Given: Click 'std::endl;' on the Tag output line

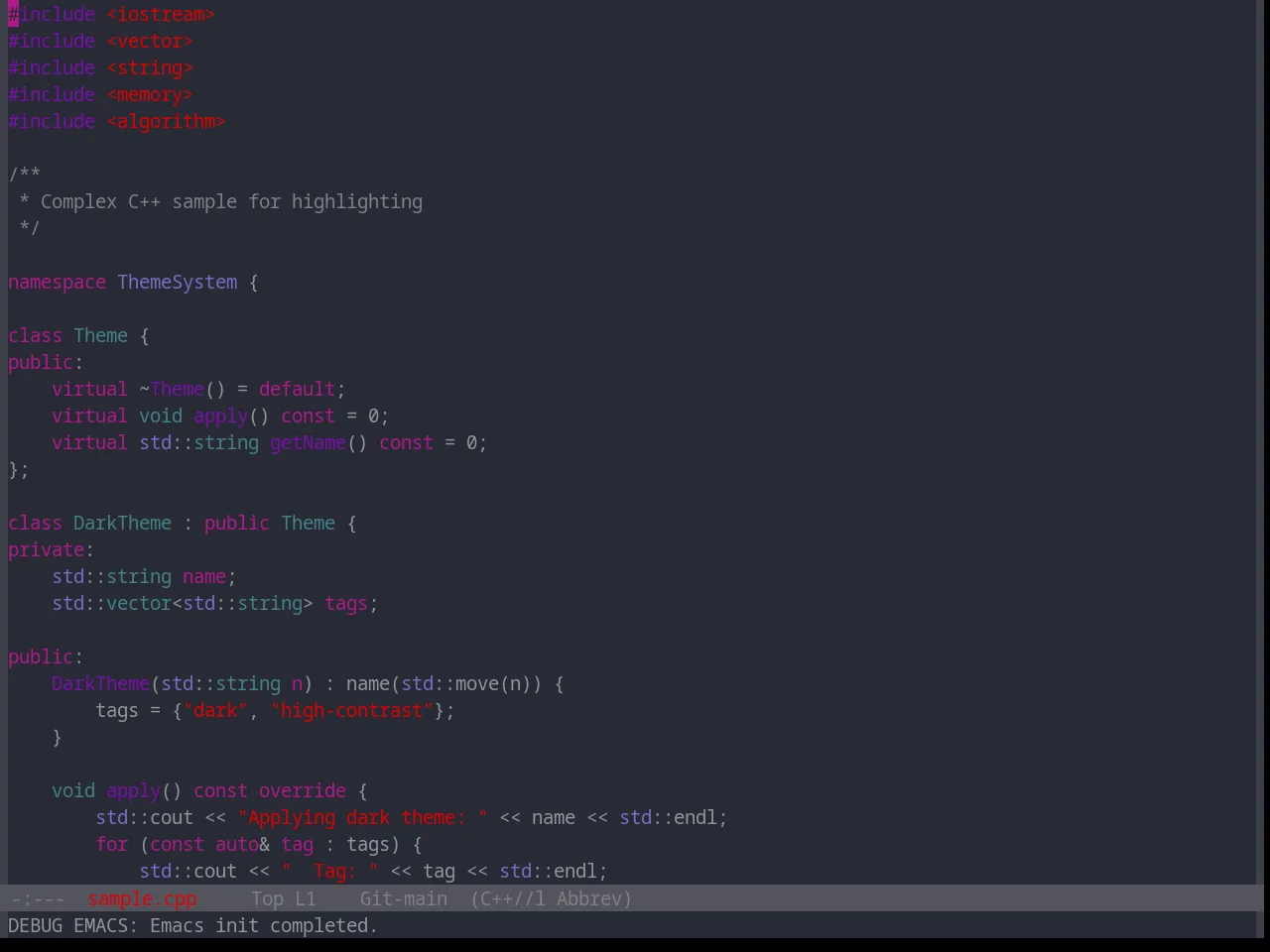Looking at the screenshot, I should click(554, 872).
